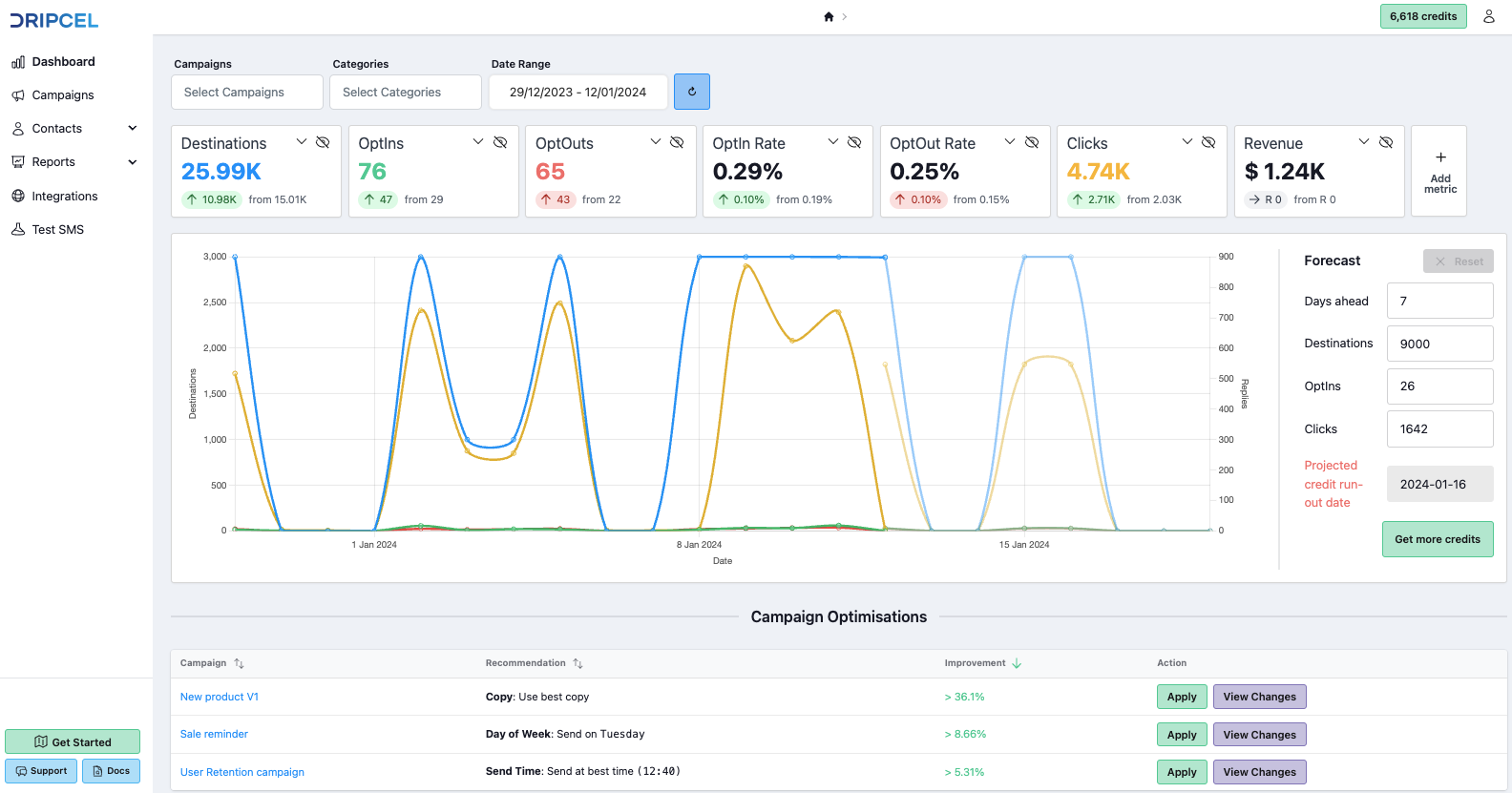Click the home breadcrumb icon
The image size is (1512, 793).
coord(829,16)
